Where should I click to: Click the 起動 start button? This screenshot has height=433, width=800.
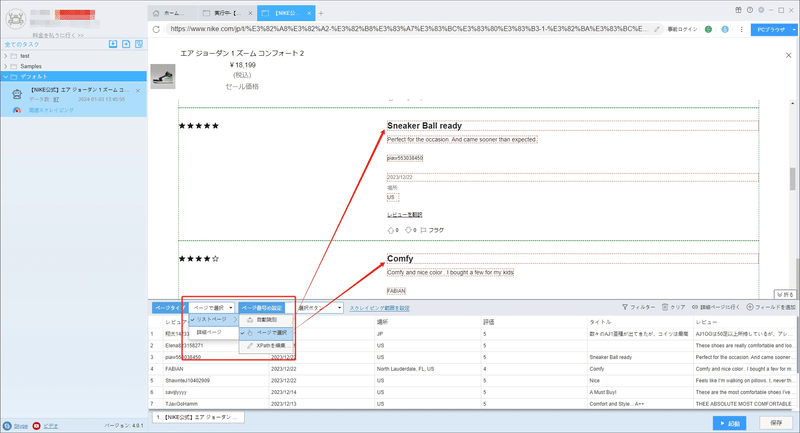coord(730,423)
